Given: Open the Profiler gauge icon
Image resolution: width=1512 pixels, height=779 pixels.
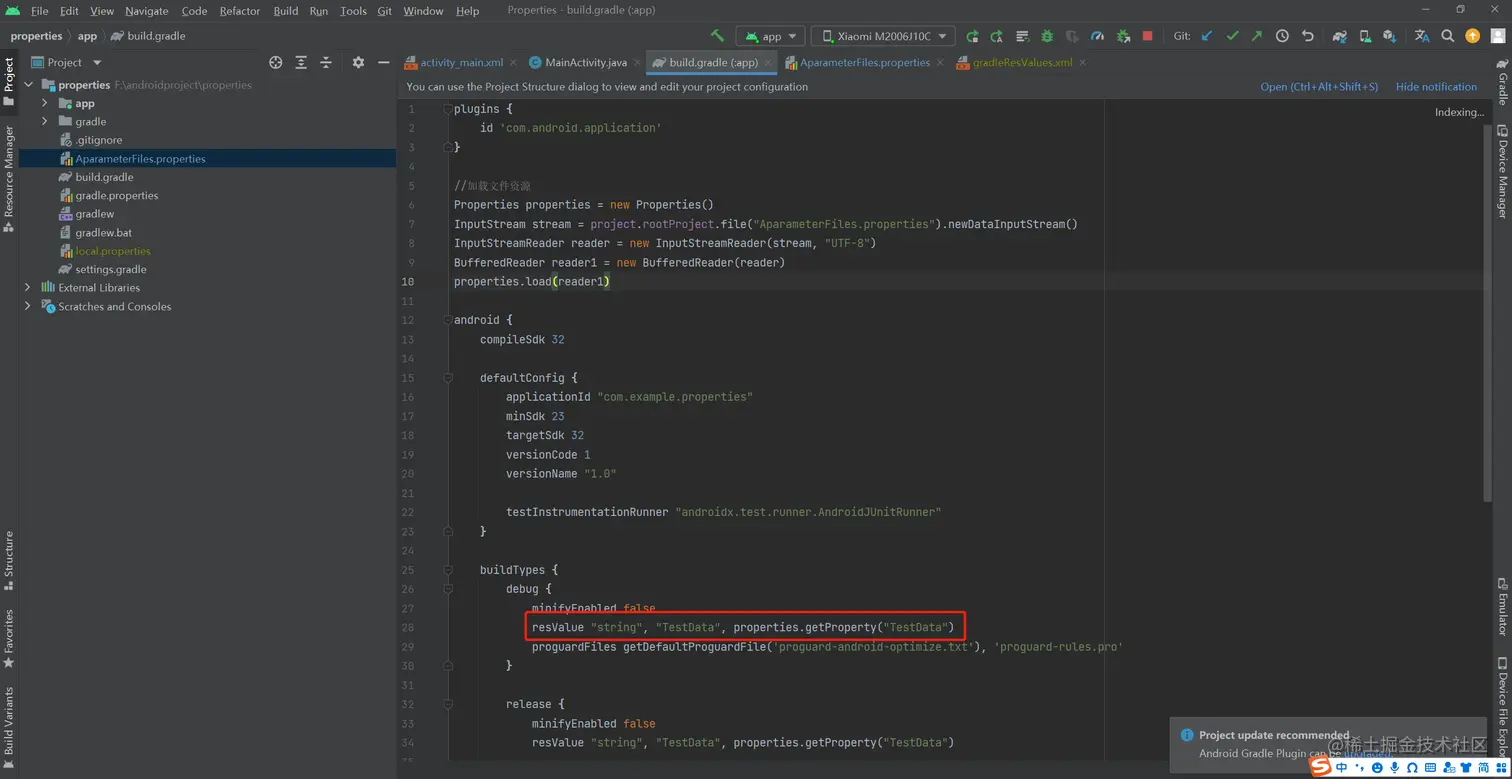Looking at the screenshot, I should 1097,36.
